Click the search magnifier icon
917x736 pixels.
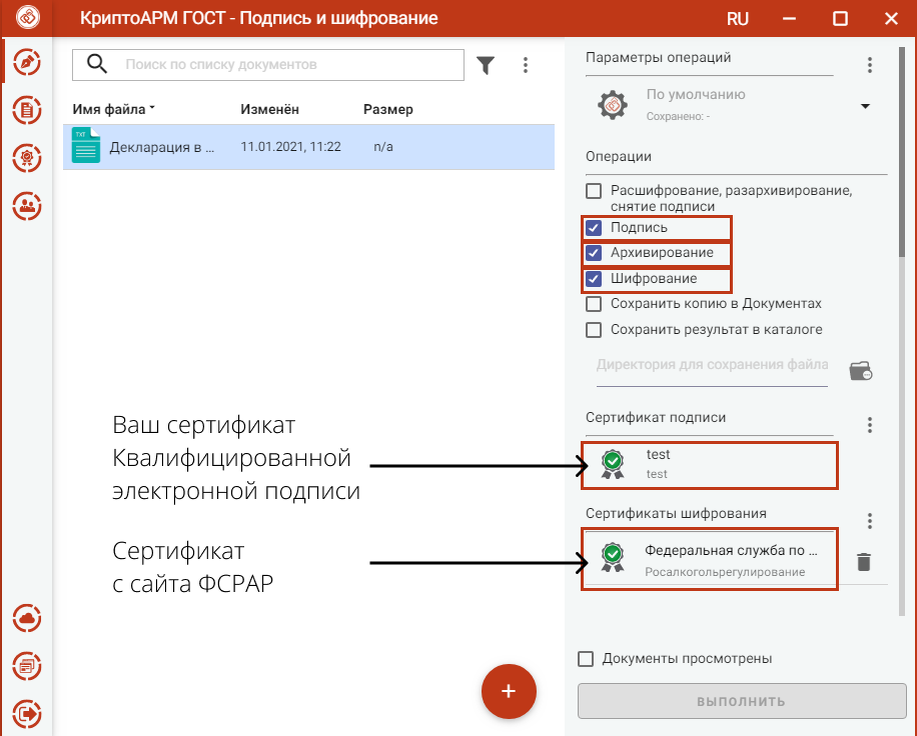tap(96, 64)
